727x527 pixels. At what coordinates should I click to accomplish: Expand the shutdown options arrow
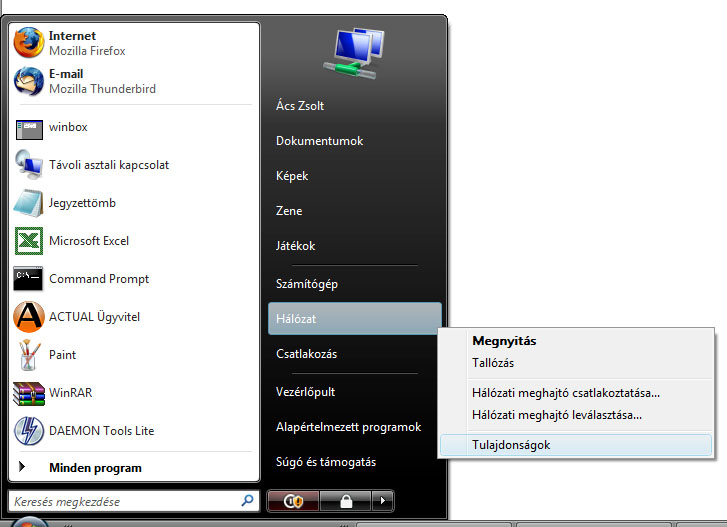point(383,501)
